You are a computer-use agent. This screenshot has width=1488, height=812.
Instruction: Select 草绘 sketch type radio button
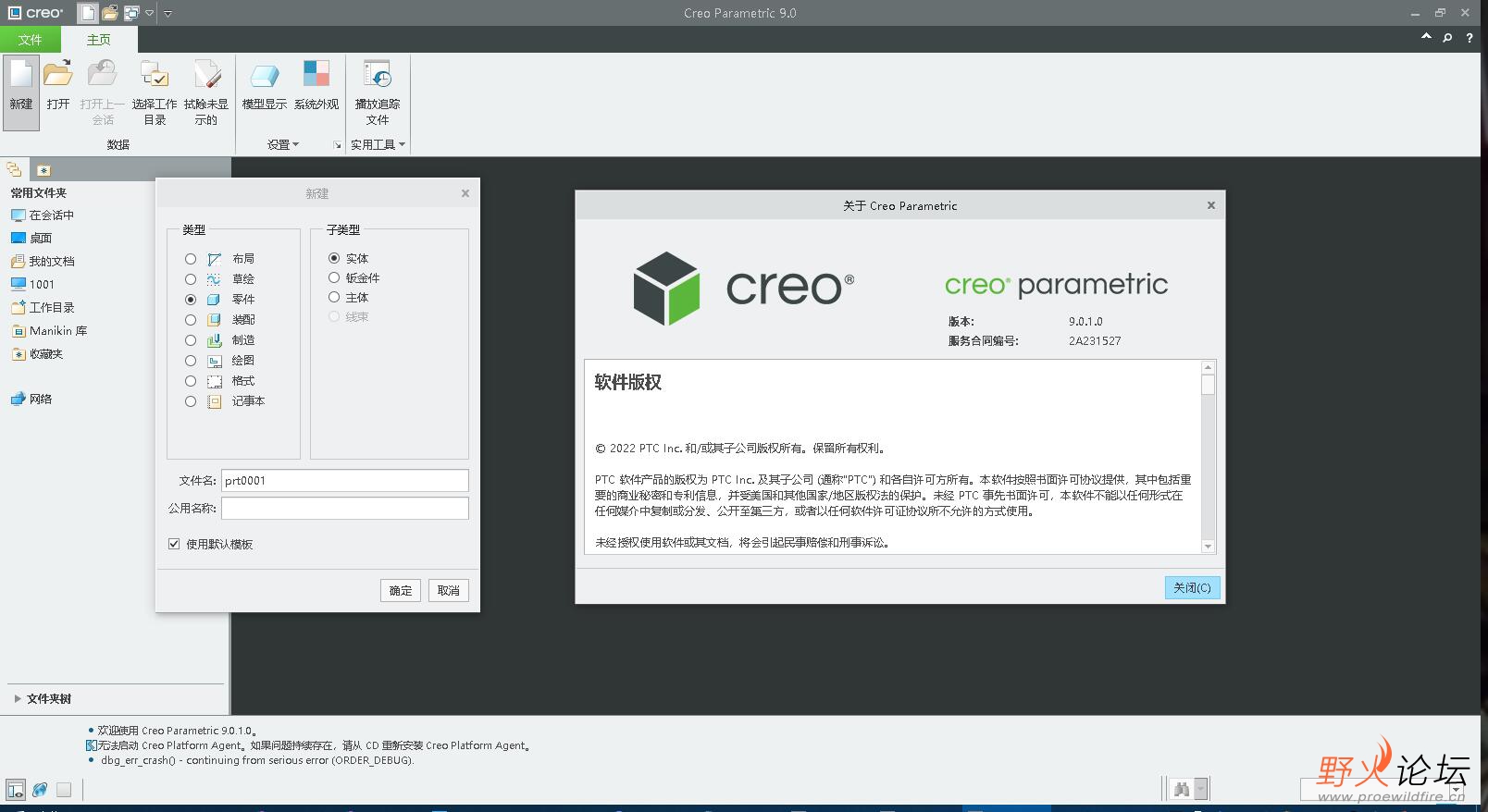click(191, 279)
